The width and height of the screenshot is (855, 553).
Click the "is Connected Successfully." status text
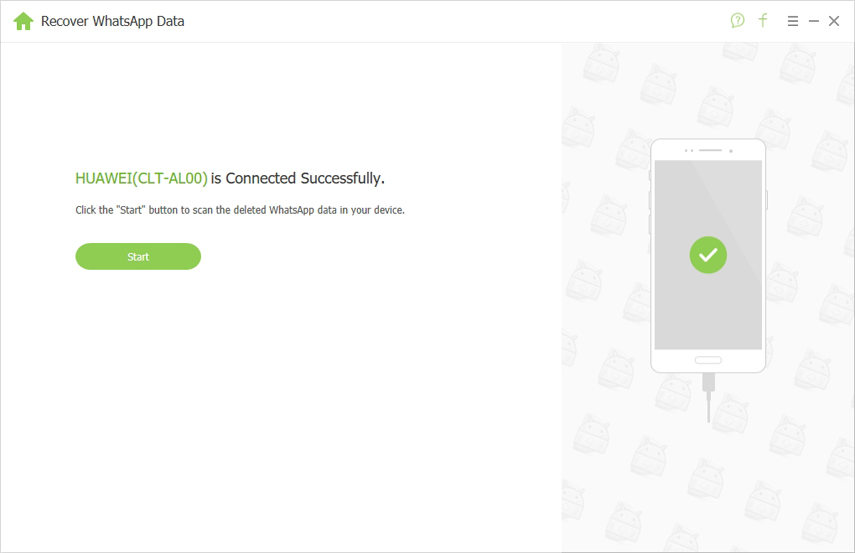tap(298, 178)
